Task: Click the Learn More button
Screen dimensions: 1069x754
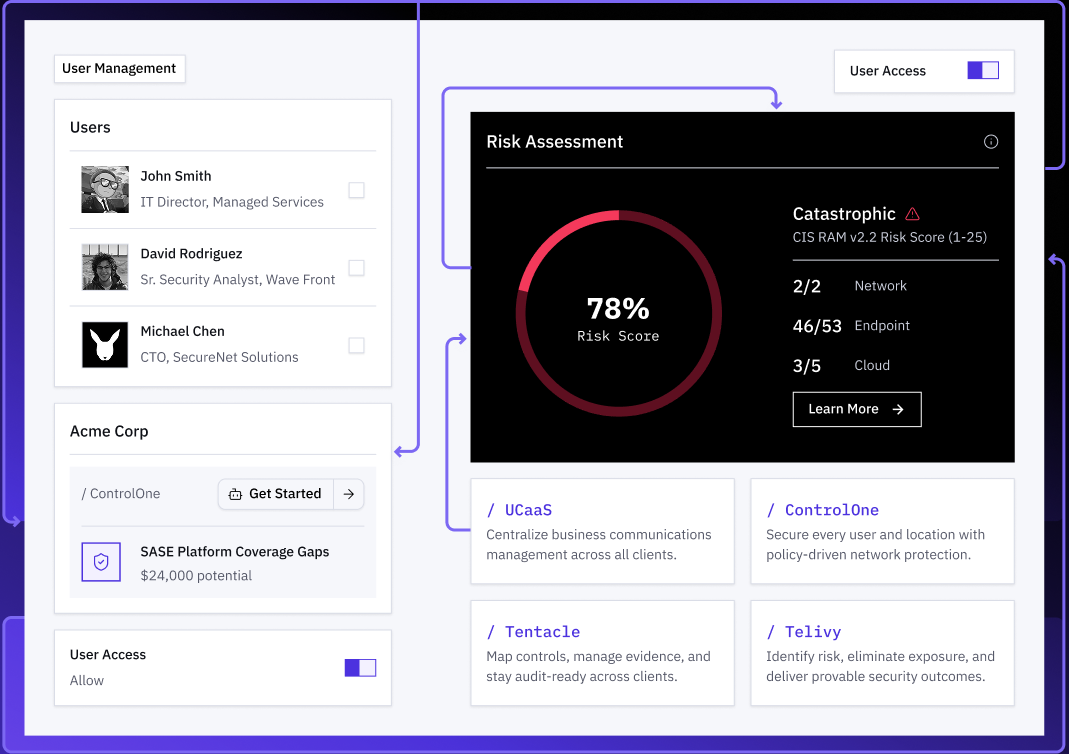Action: (857, 409)
